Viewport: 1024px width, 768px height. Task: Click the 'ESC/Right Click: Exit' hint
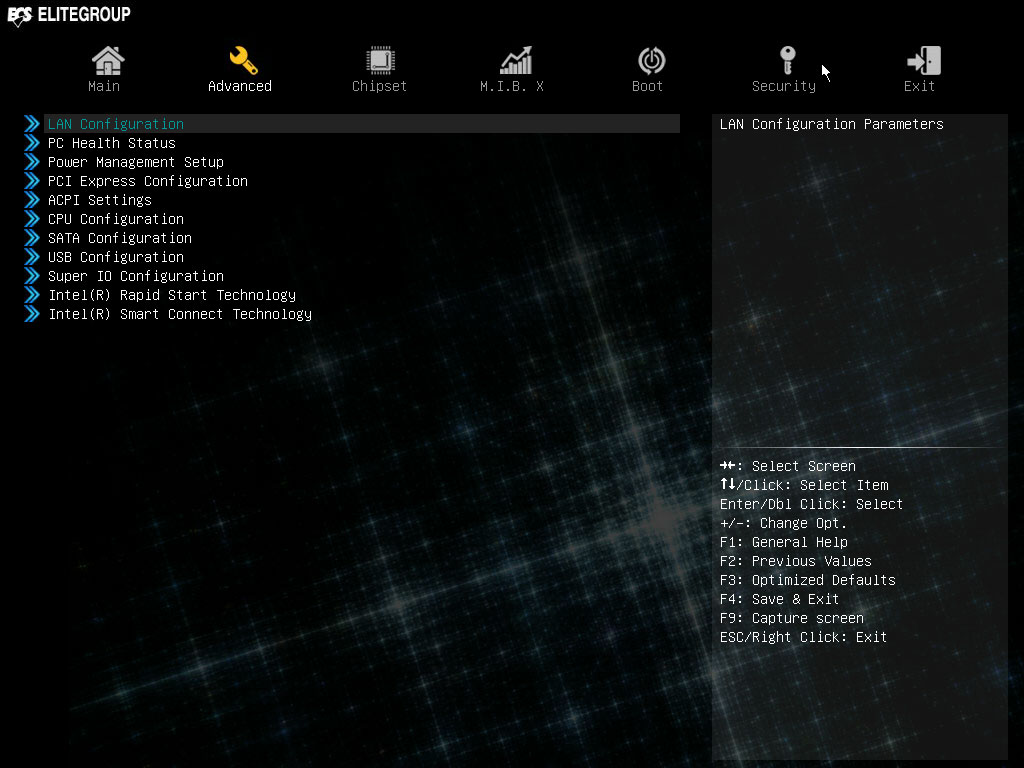(x=803, y=637)
